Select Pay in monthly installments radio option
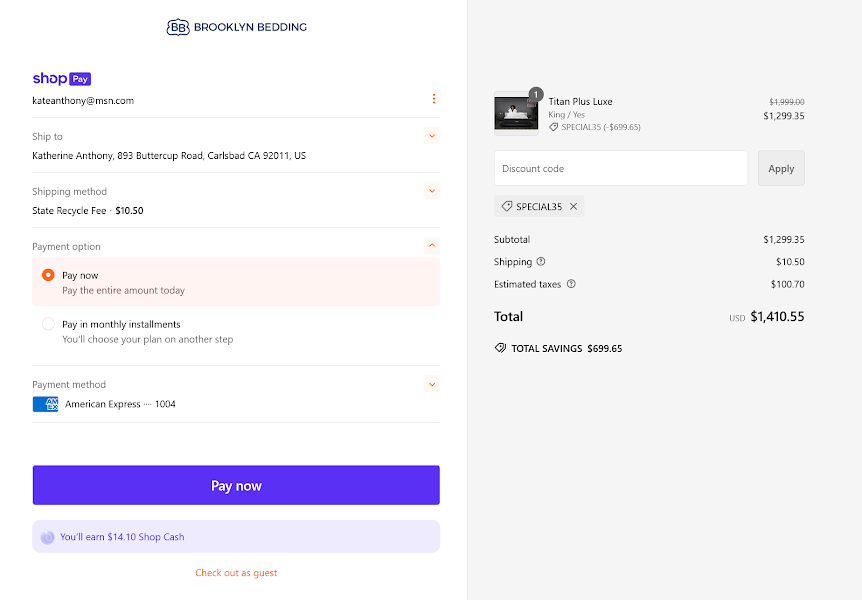862x600 pixels. click(48, 324)
